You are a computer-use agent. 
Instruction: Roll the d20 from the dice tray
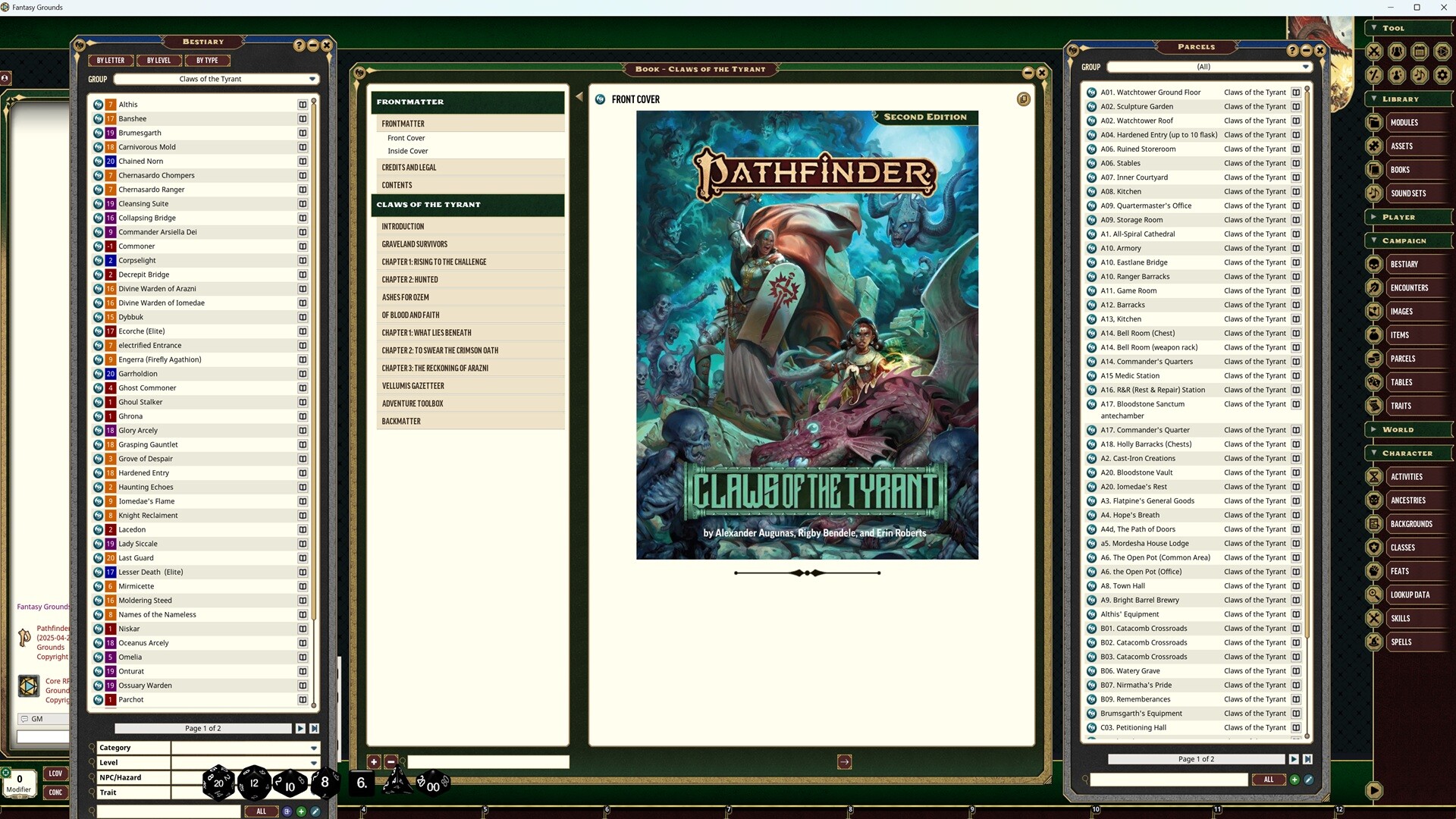click(218, 783)
